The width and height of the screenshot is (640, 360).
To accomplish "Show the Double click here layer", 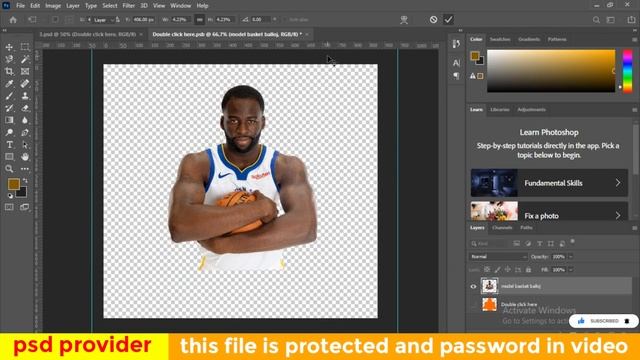I will 473,304.
